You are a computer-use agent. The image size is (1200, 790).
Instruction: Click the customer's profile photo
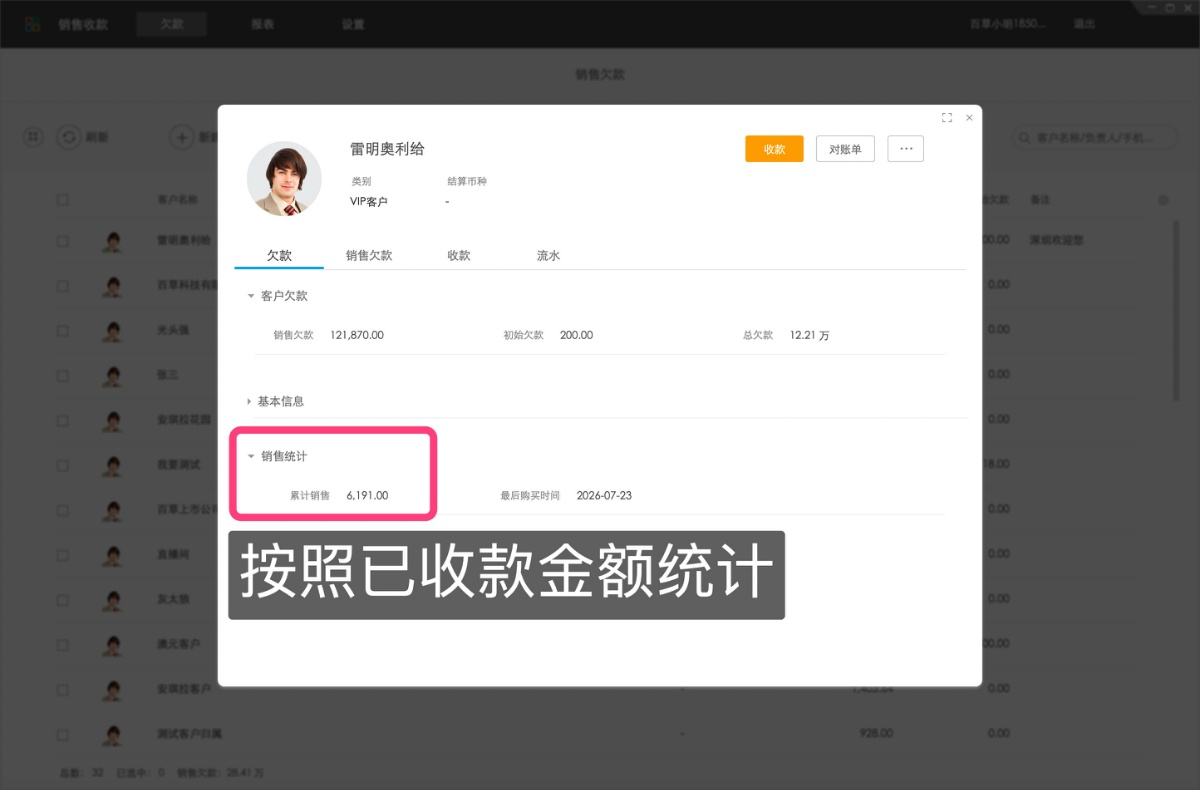(x=284, y=179)
